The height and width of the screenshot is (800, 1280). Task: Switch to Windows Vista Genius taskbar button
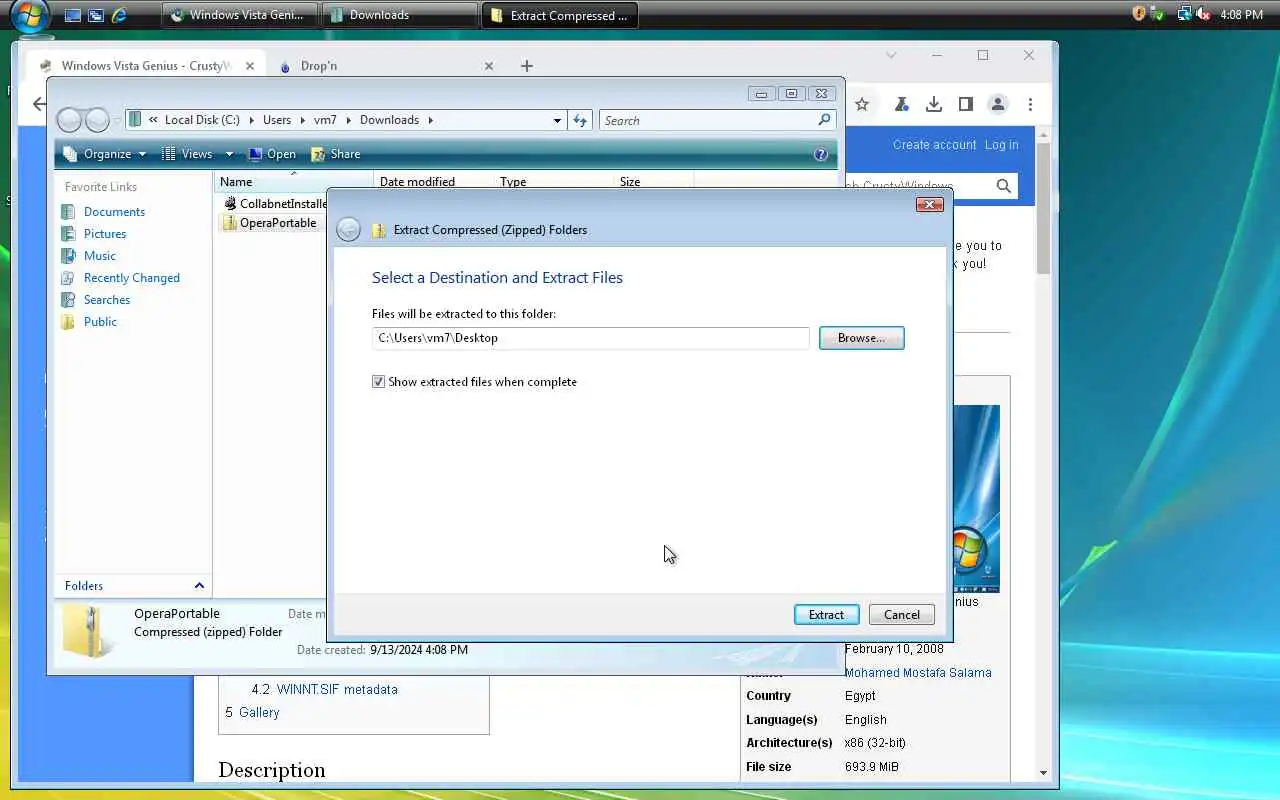239,15
